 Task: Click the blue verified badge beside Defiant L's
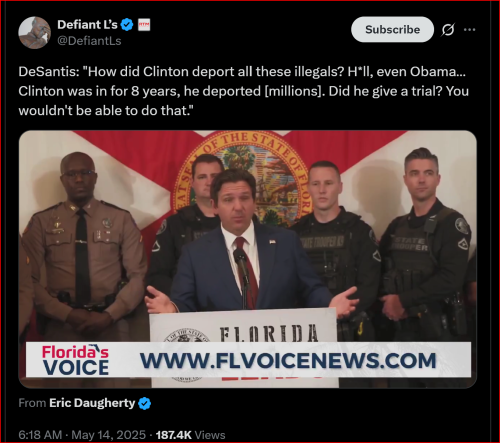(127, 25)
